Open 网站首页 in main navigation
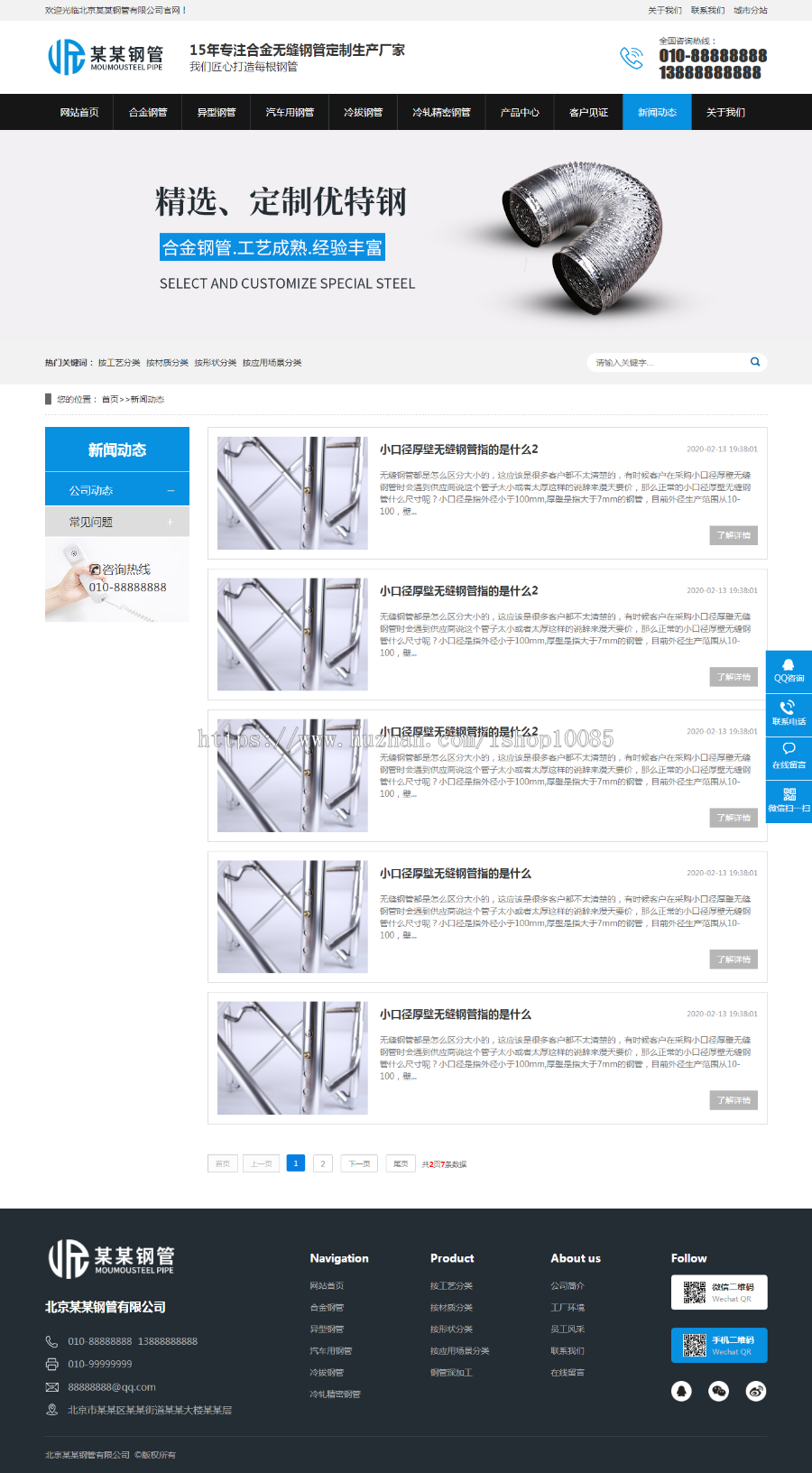 coord(79,112)
